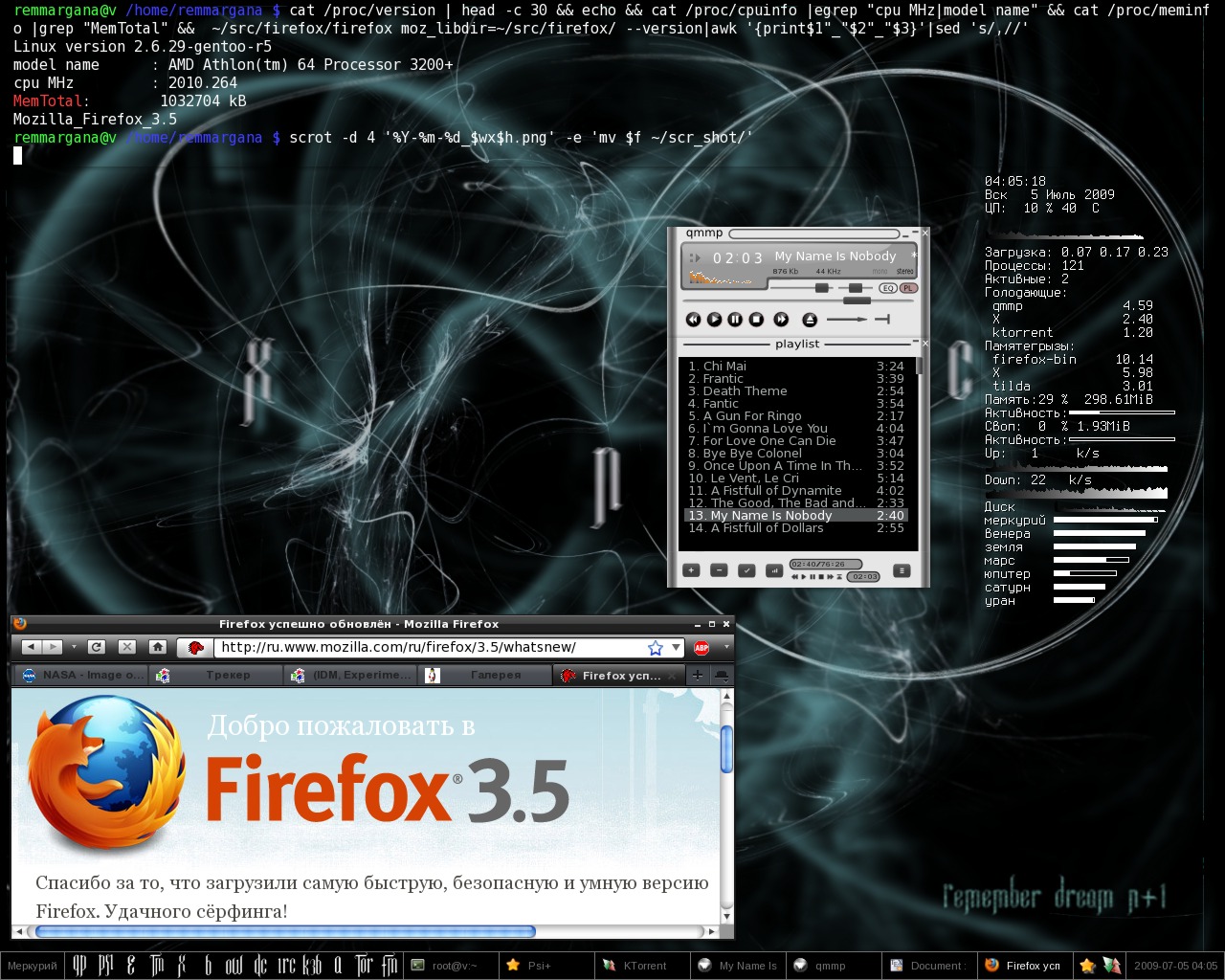Adjust qmmp volume slider handle
The image size is (1225, 980).
[x=822, y=288]
